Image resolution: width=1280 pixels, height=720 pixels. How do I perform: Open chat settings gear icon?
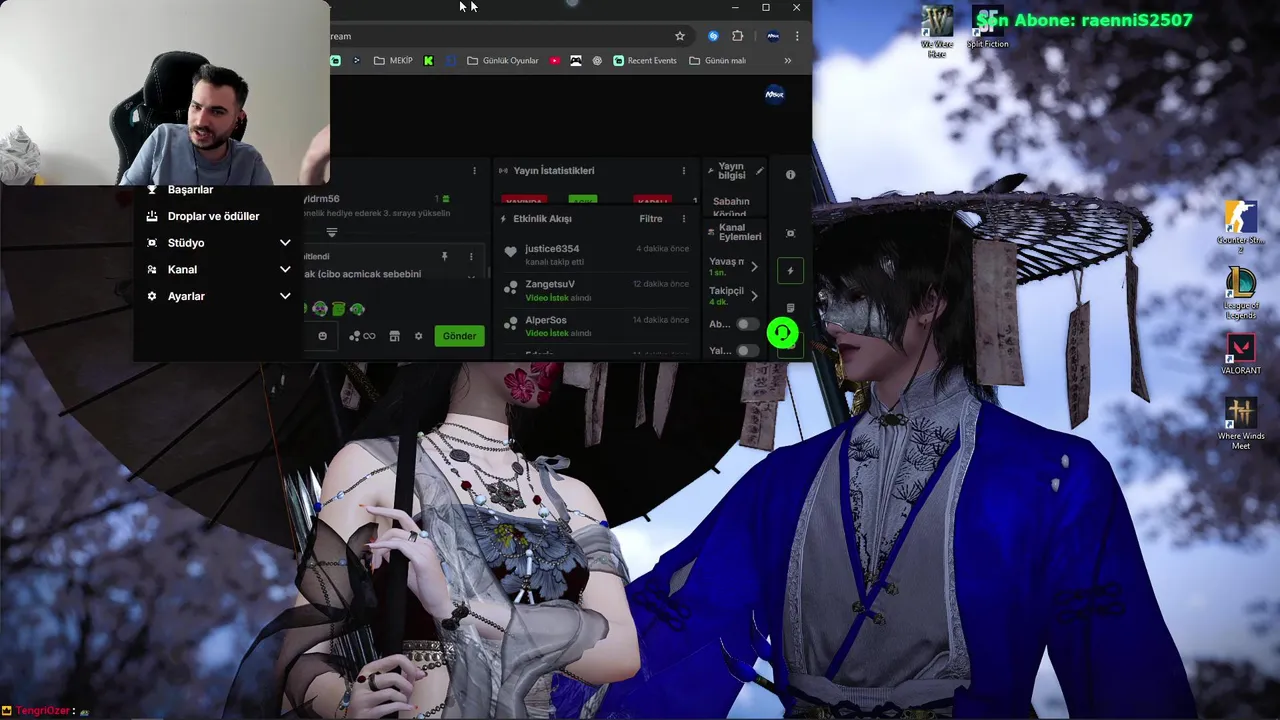click(418, 336)
